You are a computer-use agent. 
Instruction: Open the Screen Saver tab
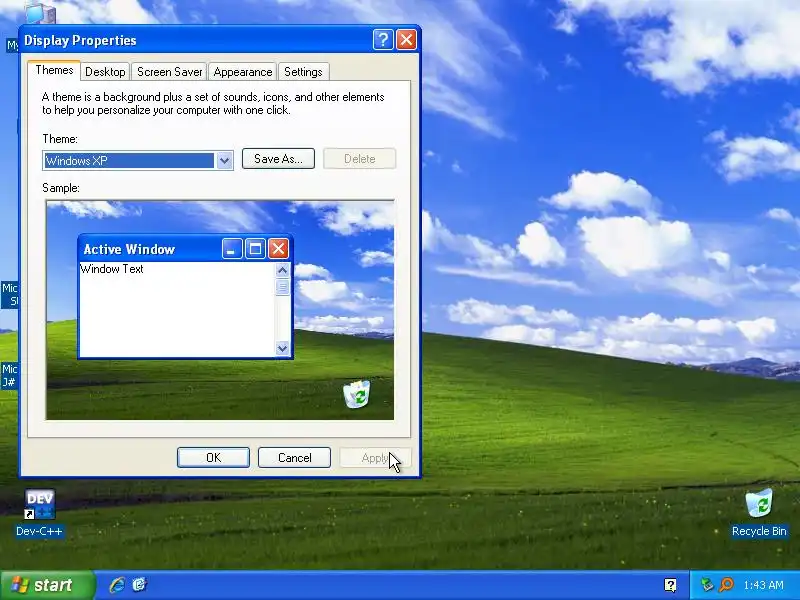169,72
